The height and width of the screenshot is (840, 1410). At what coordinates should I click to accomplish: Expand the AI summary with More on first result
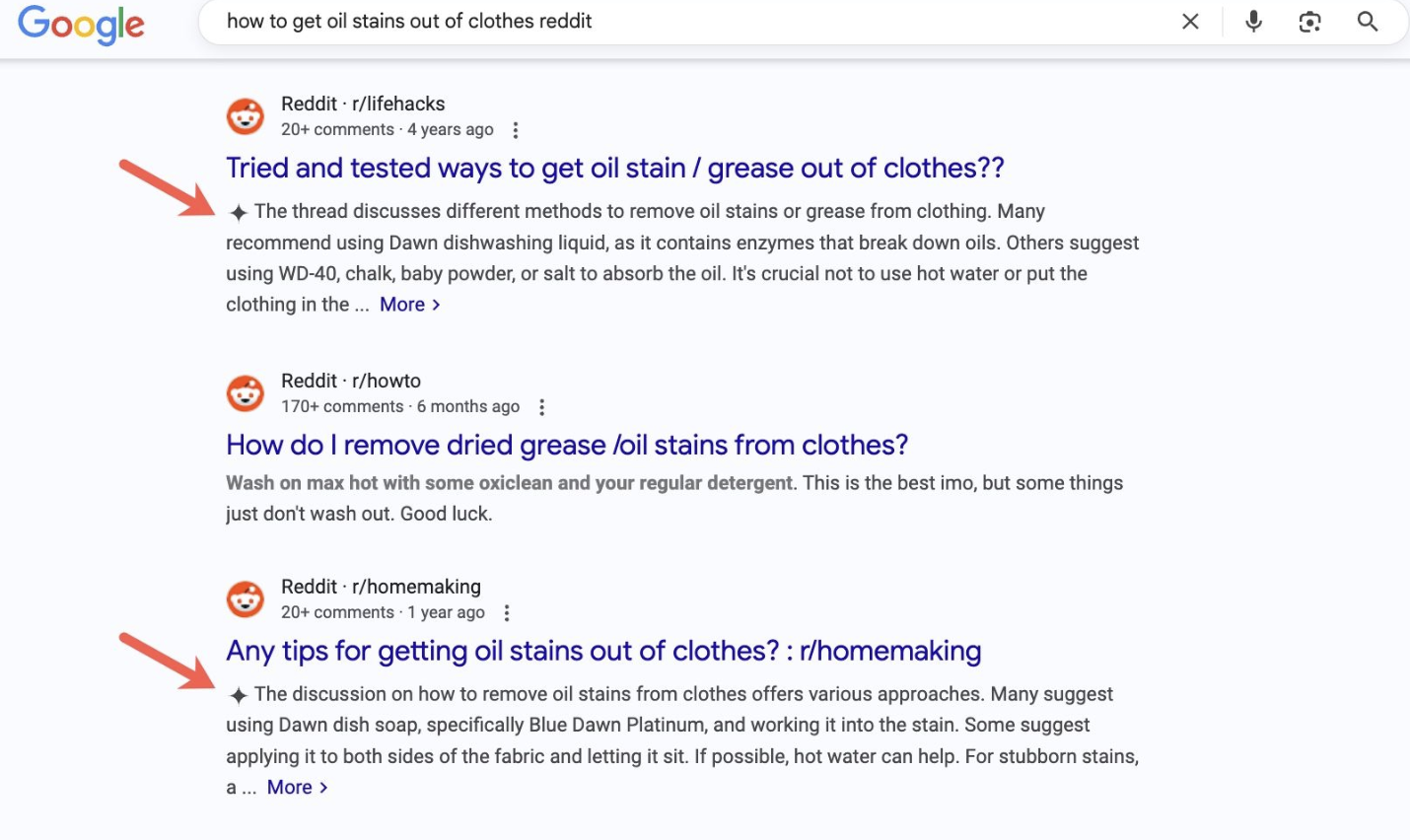click(x=404, y=304)
